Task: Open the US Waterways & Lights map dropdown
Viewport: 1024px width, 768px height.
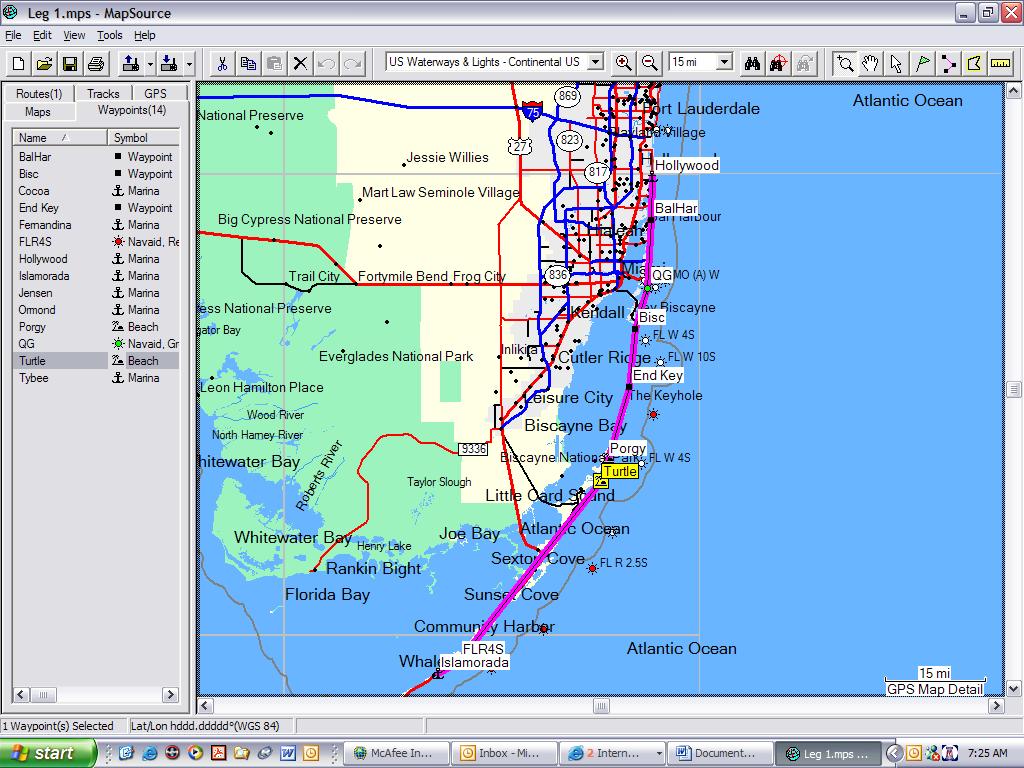Action: tap(595, 62)
